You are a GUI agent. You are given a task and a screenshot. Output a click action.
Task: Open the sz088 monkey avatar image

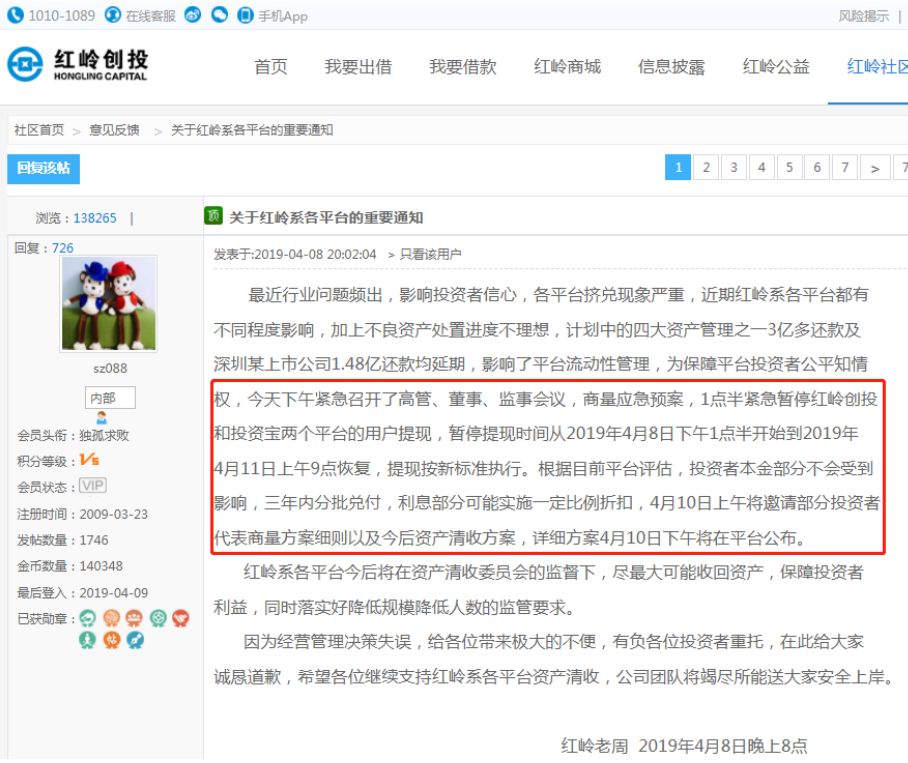109,303
